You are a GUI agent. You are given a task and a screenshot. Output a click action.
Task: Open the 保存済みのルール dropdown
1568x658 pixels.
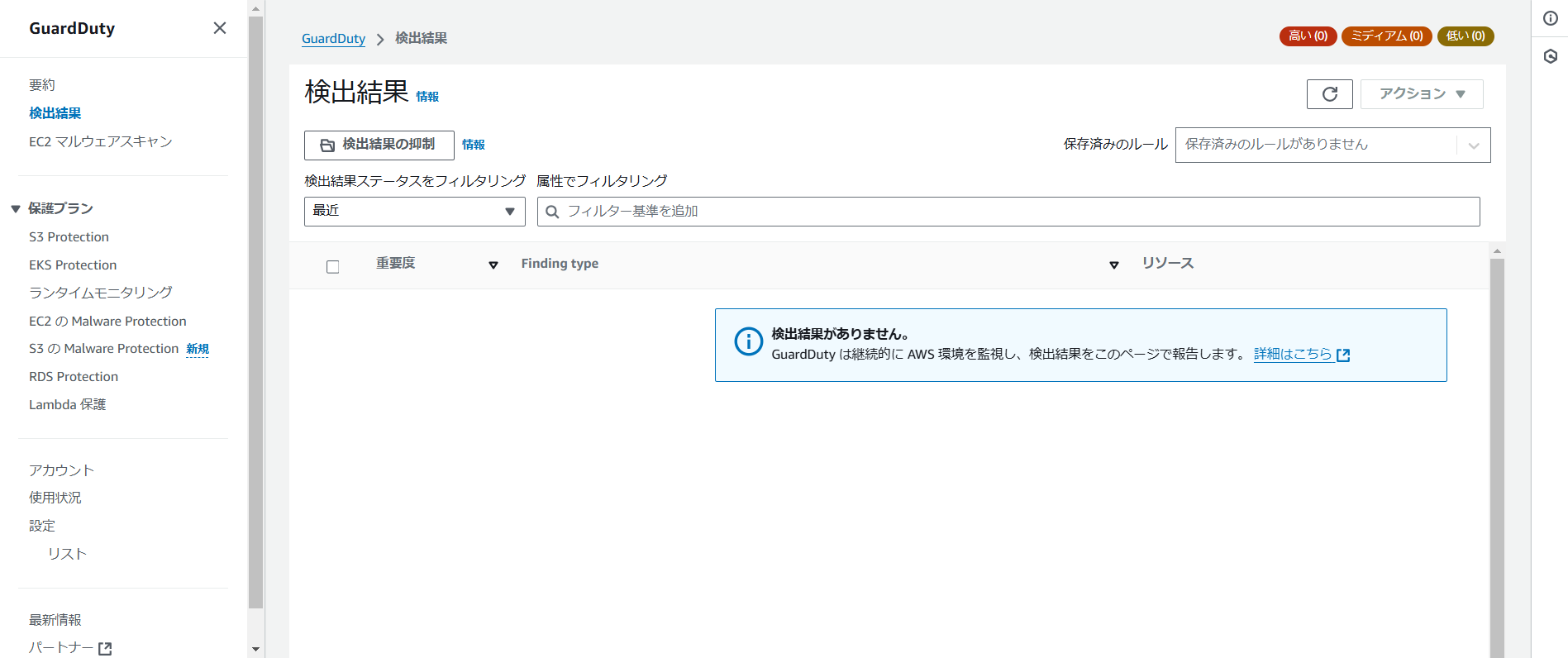(x=1332, y=145)
